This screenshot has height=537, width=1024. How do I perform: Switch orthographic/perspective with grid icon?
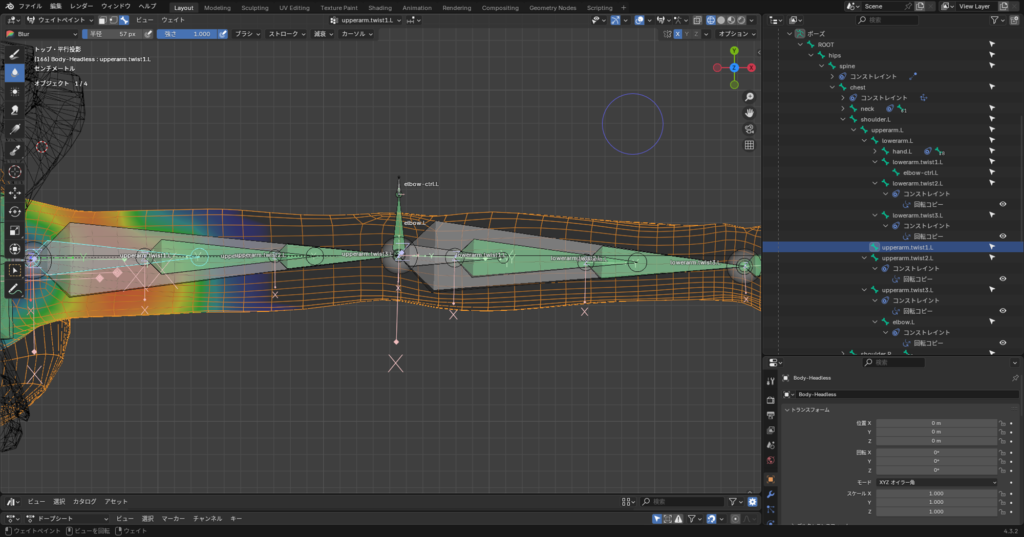[749, 145]
